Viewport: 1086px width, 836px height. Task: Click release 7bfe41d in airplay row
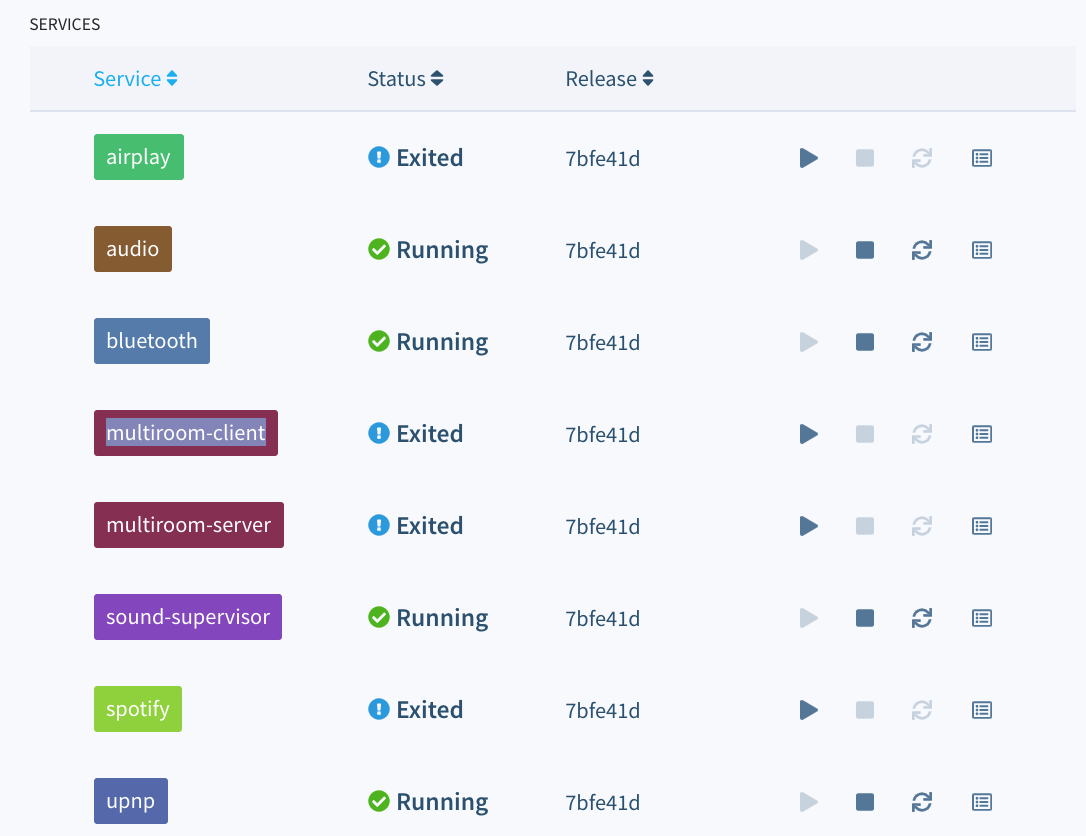tap(603, 159)
